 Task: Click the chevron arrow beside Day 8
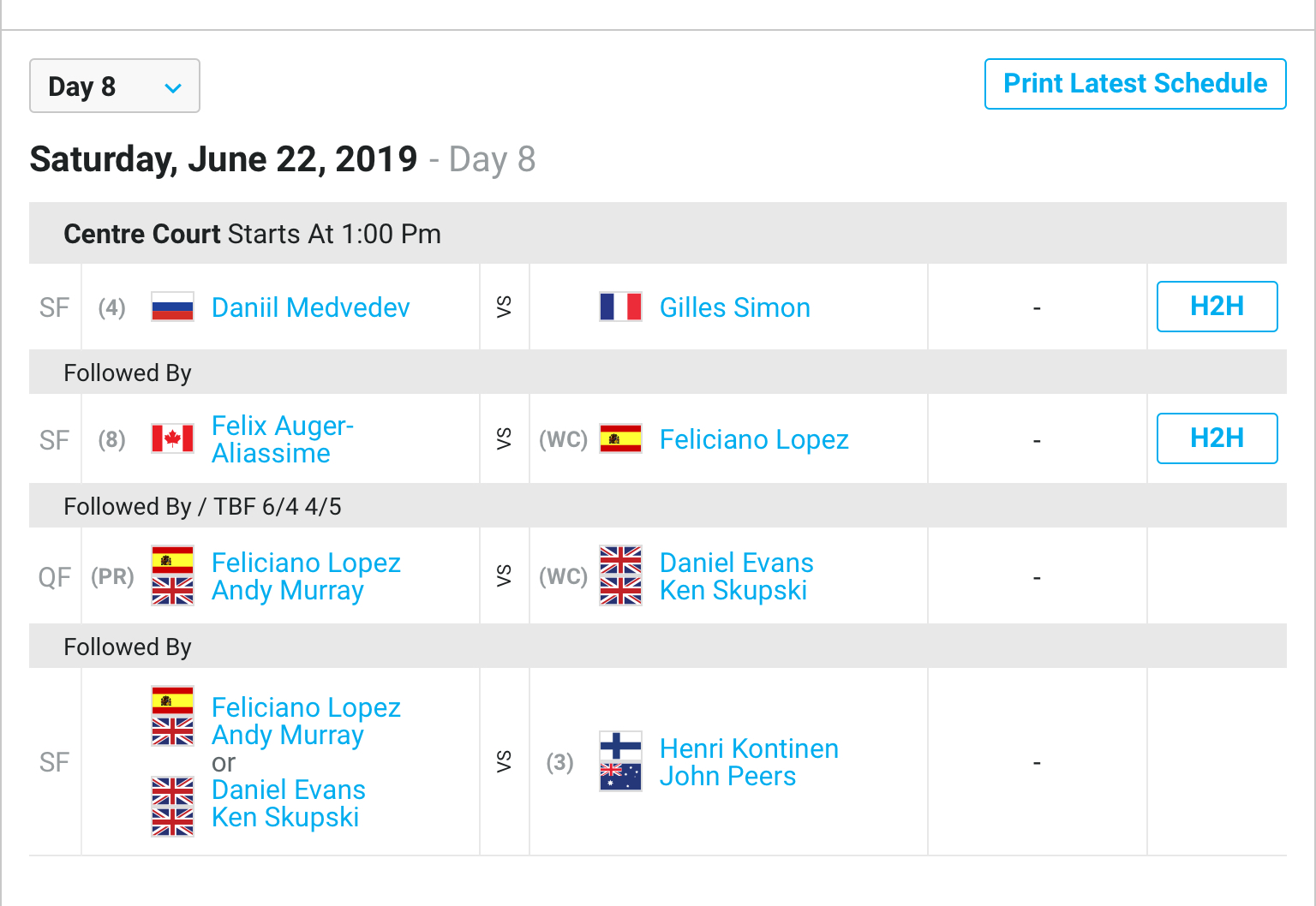tap(173, 87)
